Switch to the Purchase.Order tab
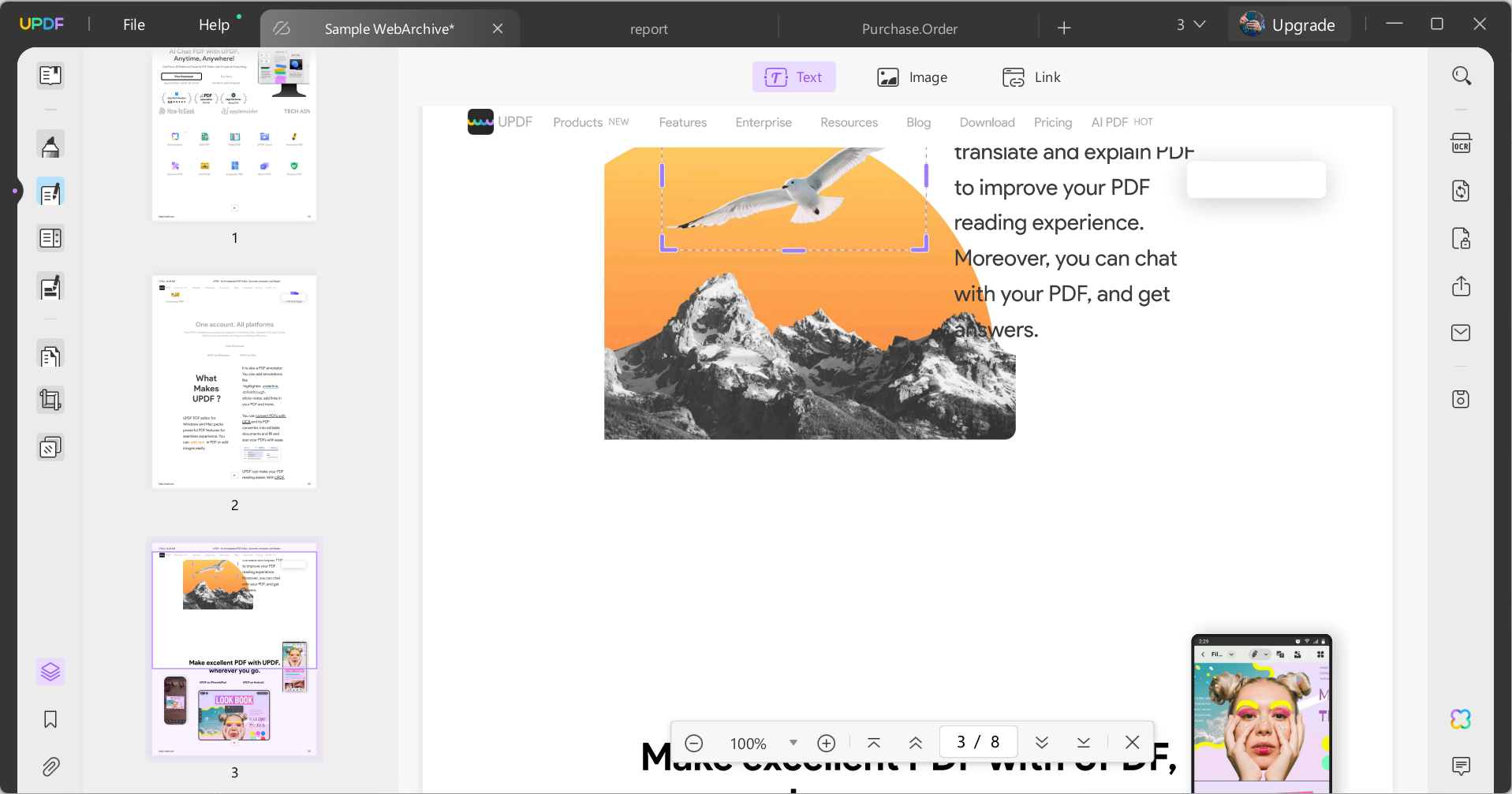 click(x=909, y=28)
